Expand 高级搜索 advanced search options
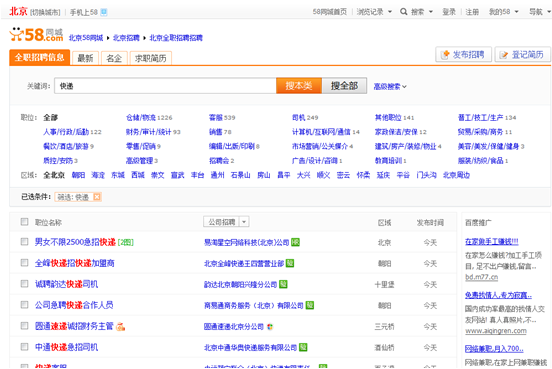Screen dimensions: 552x369 click(x=390, y=86)
